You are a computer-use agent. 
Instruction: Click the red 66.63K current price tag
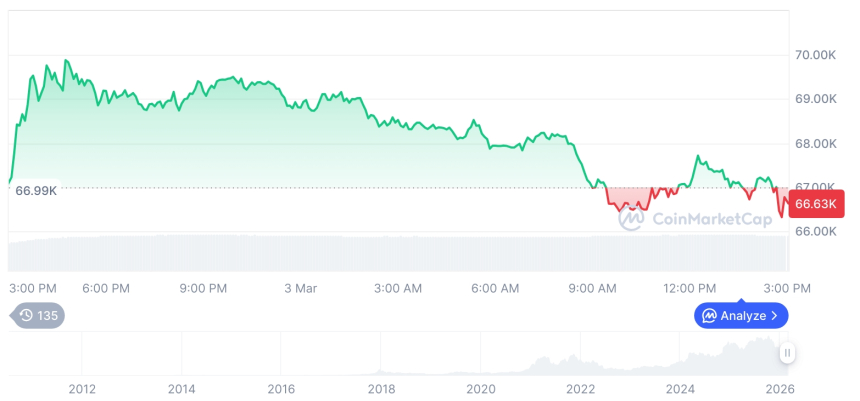[816, 204]
